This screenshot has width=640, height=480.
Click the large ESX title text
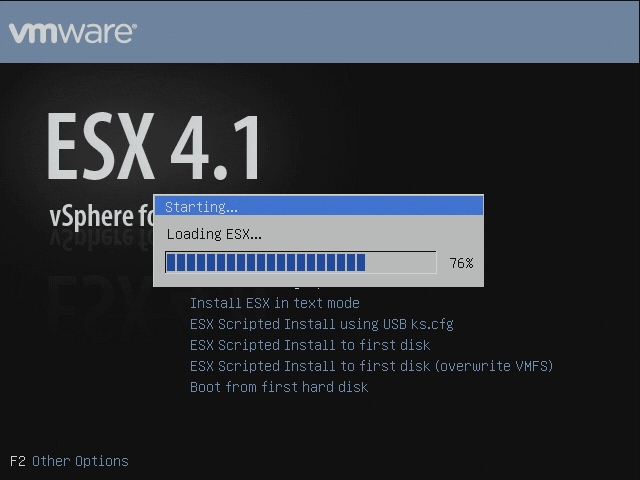coord(98,150)
